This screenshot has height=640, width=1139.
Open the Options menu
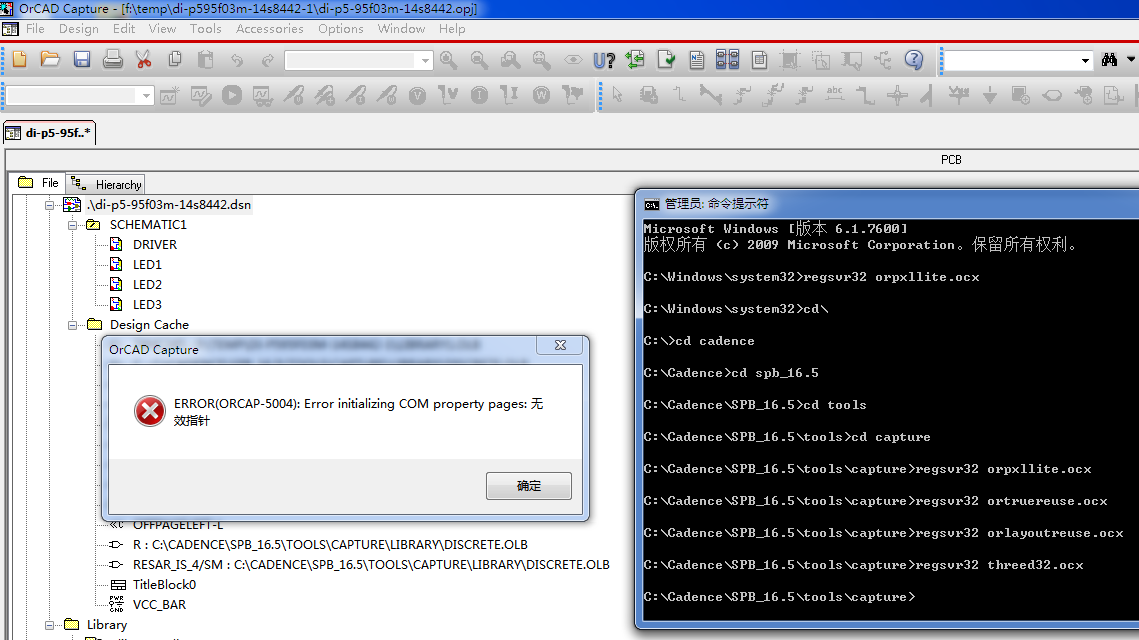341,29
